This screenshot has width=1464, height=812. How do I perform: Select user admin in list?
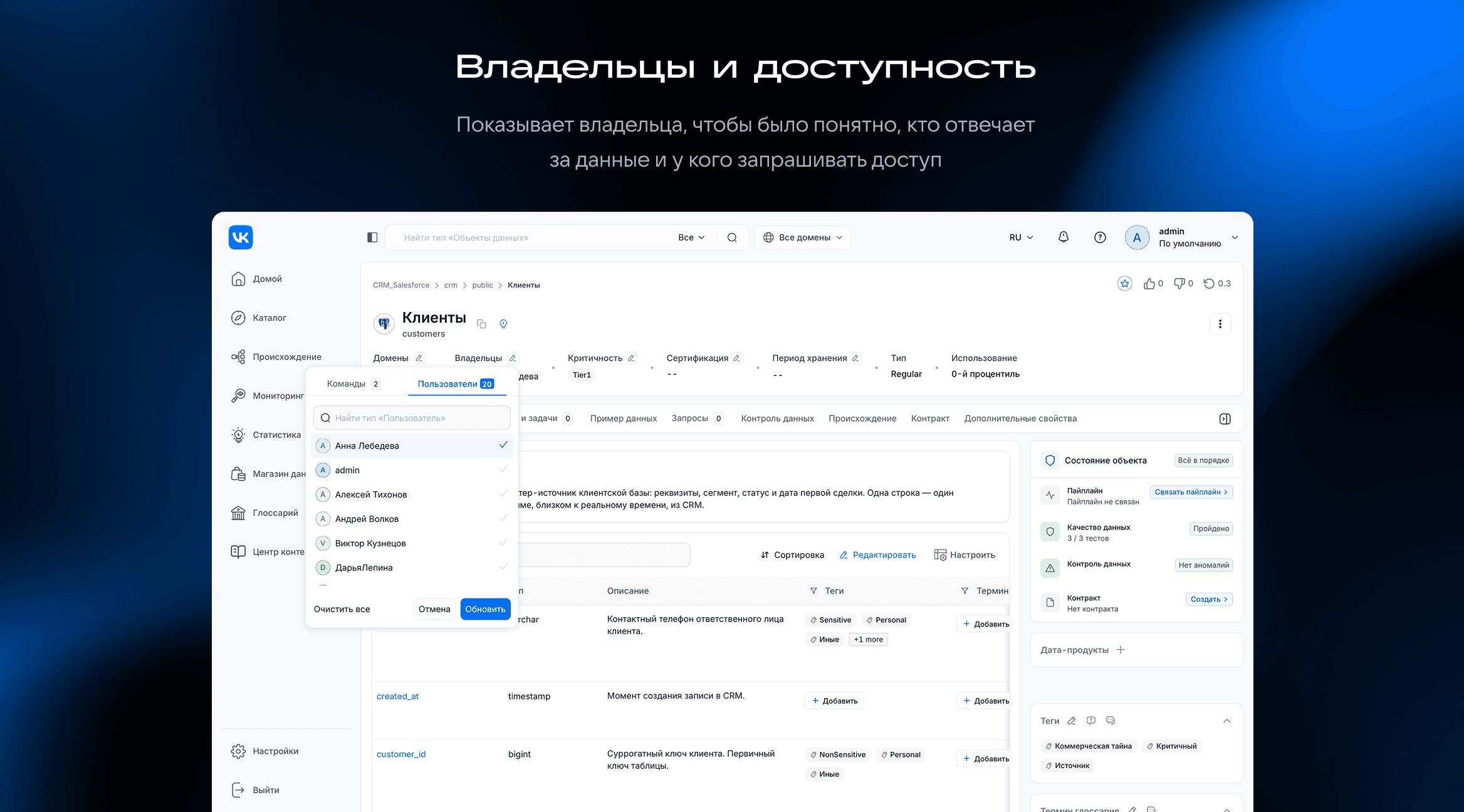pyautogui.click(x=412, y=470)
